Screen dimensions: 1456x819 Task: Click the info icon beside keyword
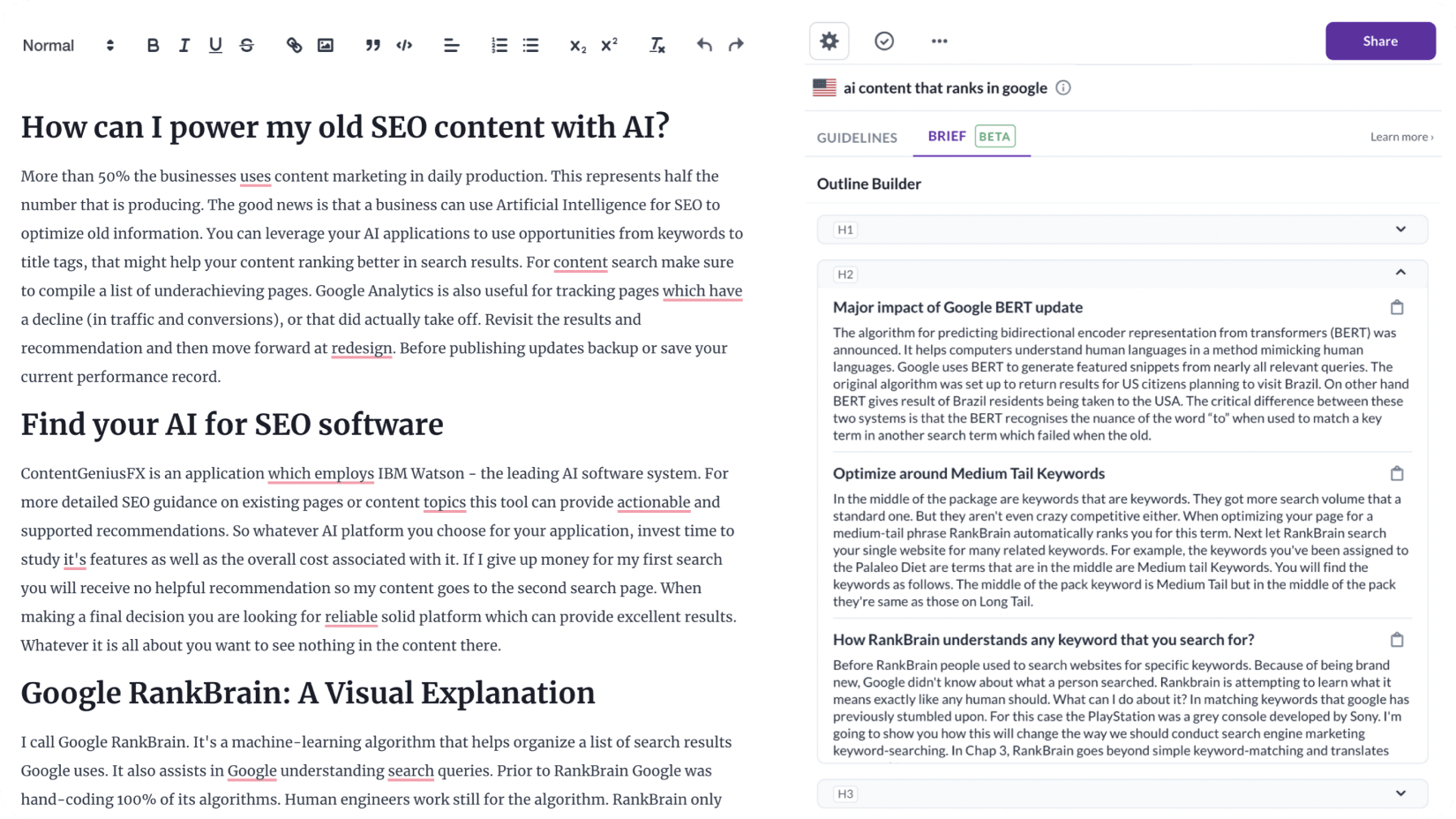tap(1063, 87)
